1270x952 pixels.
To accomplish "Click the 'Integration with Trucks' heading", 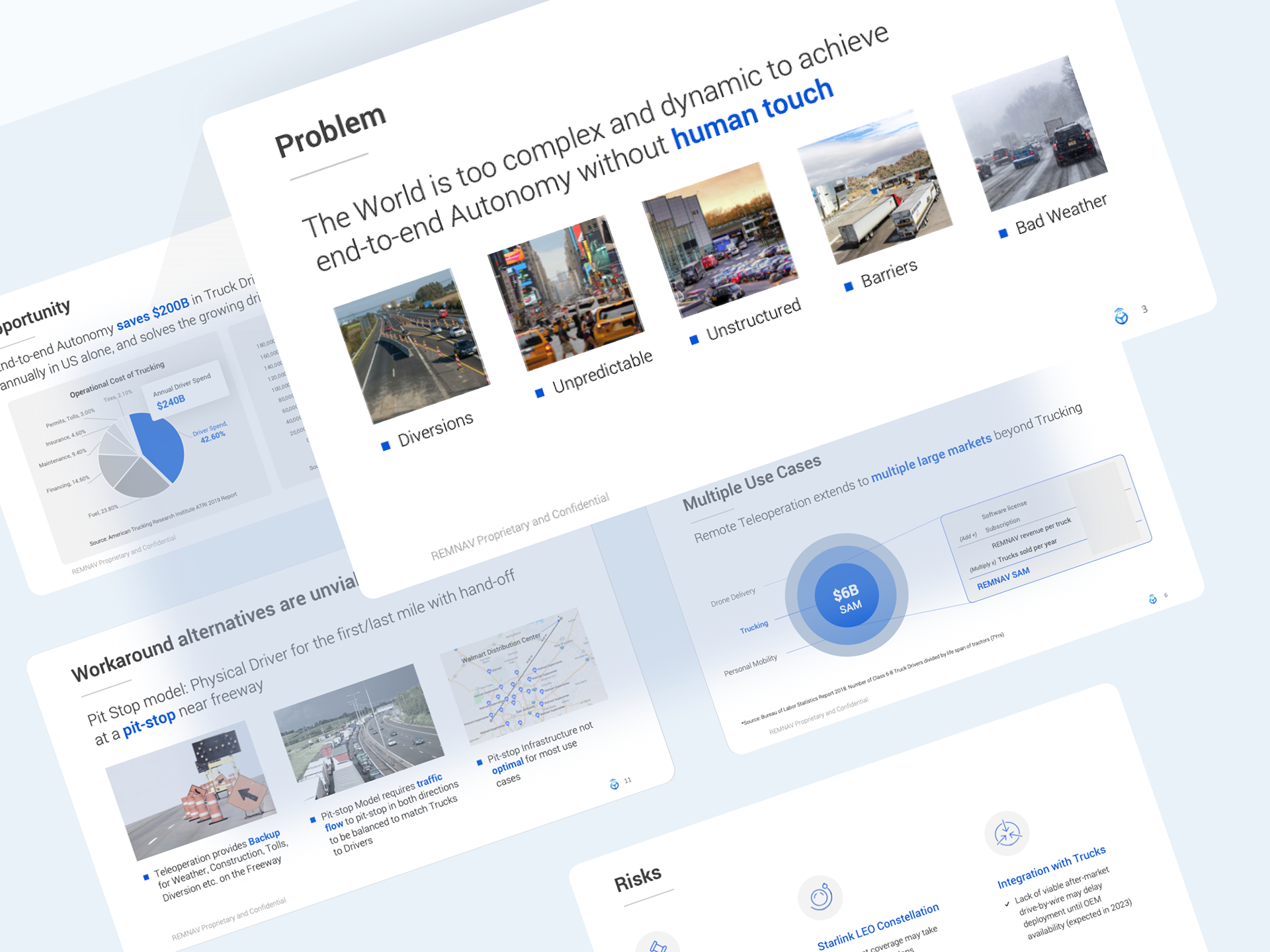I will tap(1051, 867).
